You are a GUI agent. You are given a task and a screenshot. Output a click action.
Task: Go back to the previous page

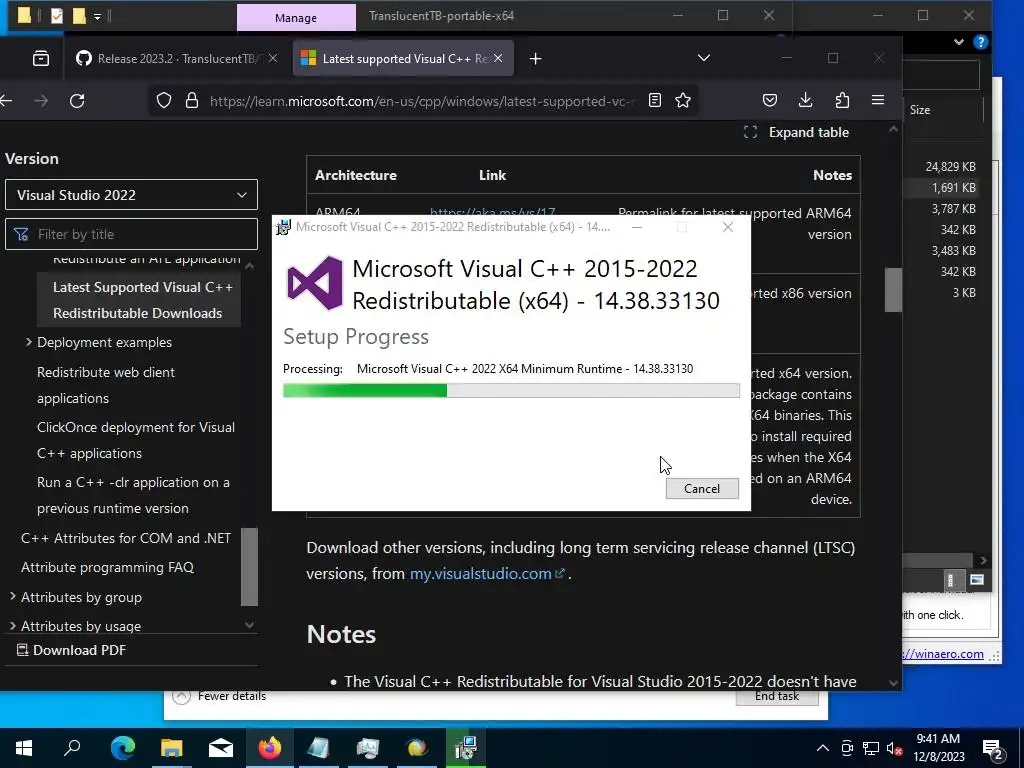click(x=7, y=101)
